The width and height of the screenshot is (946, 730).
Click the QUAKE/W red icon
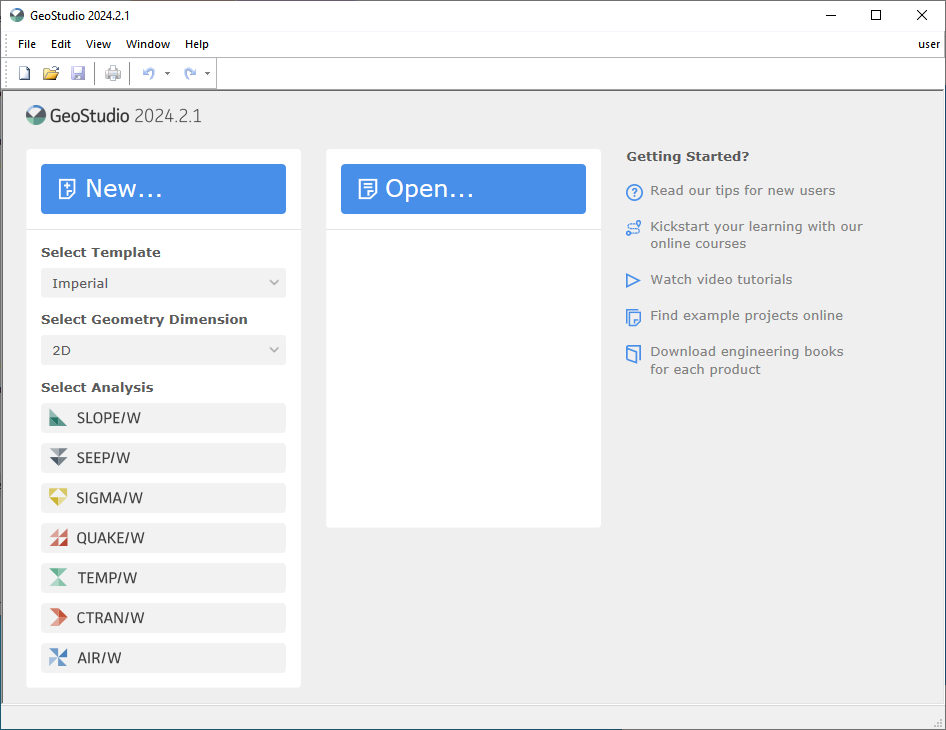pyautogui.click(x=58, y=538)
